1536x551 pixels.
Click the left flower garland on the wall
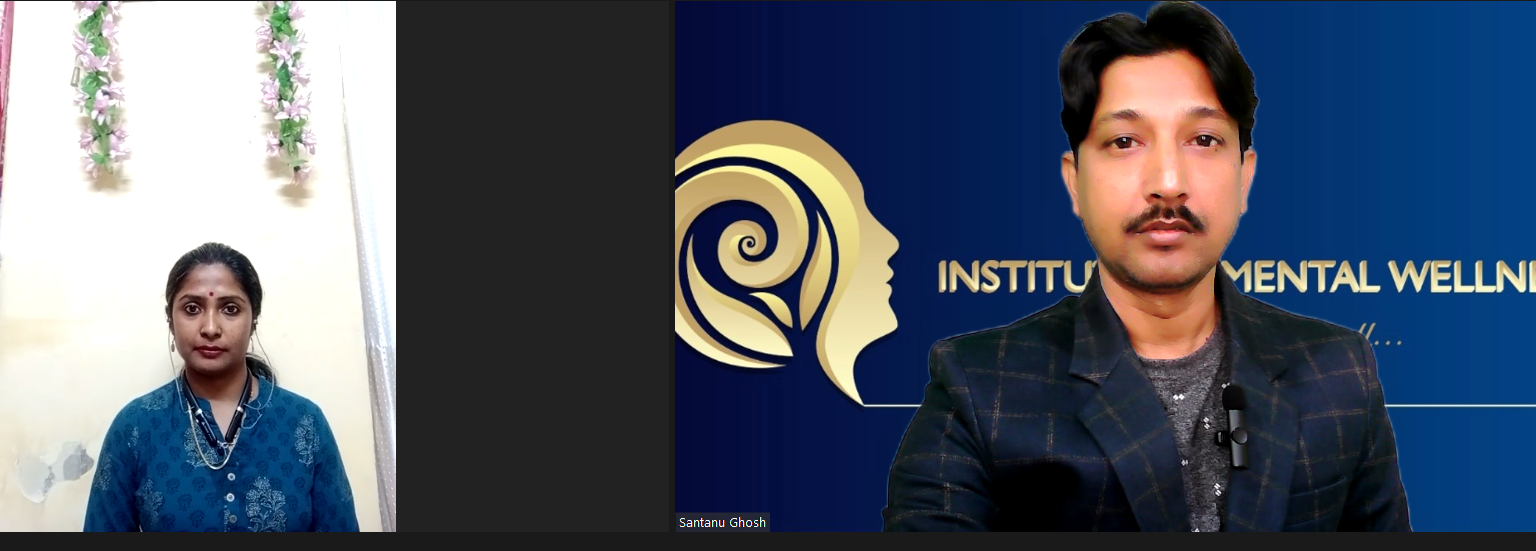(99, 85)
